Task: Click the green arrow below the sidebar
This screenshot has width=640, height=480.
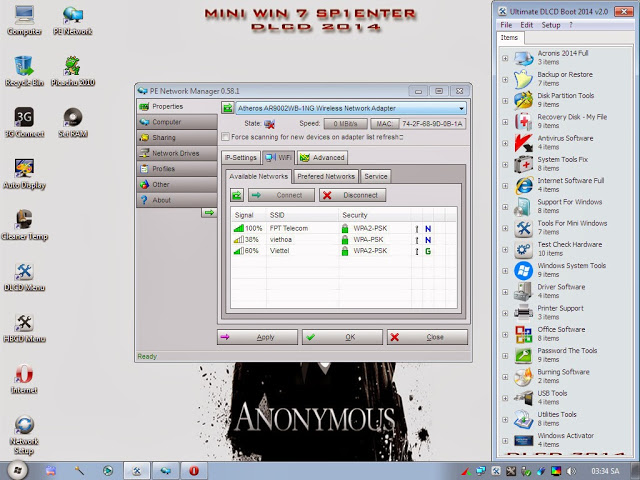Action: pos(209,212)
